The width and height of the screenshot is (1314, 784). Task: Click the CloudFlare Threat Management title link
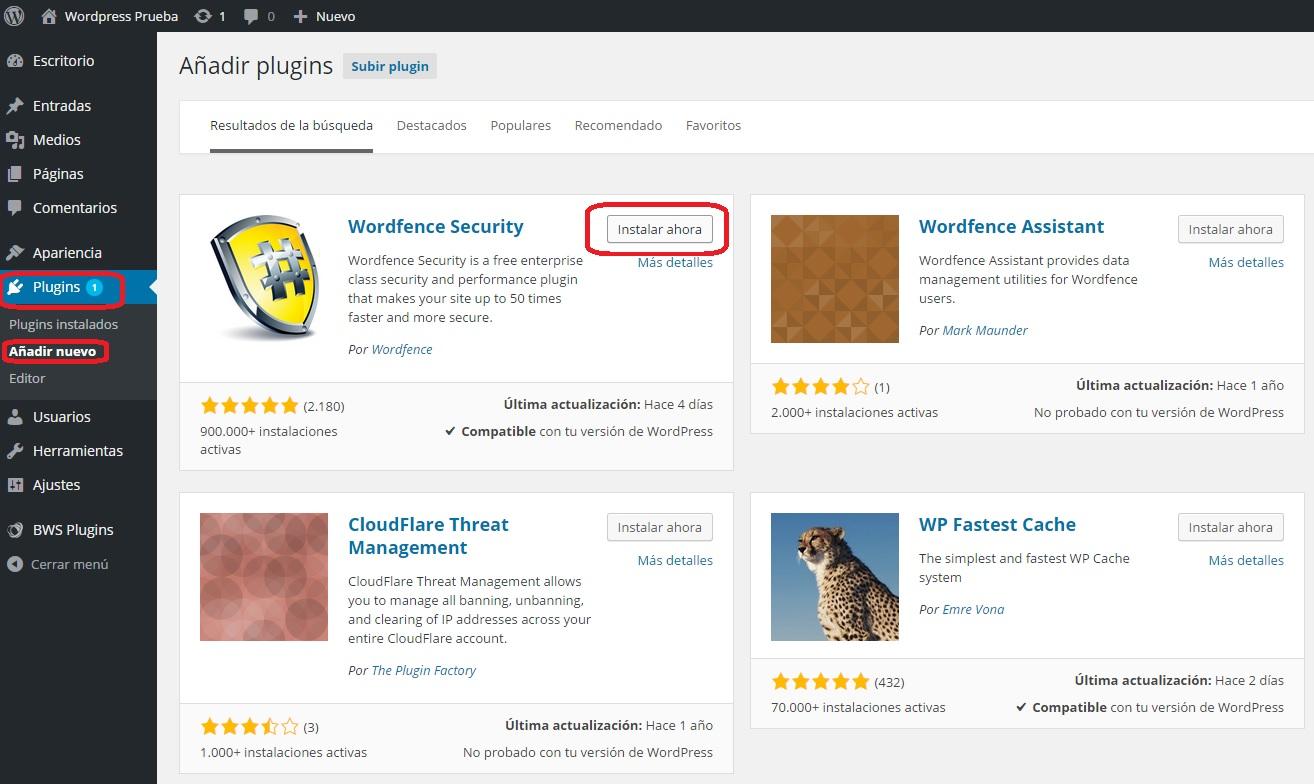tap(428, 536)
